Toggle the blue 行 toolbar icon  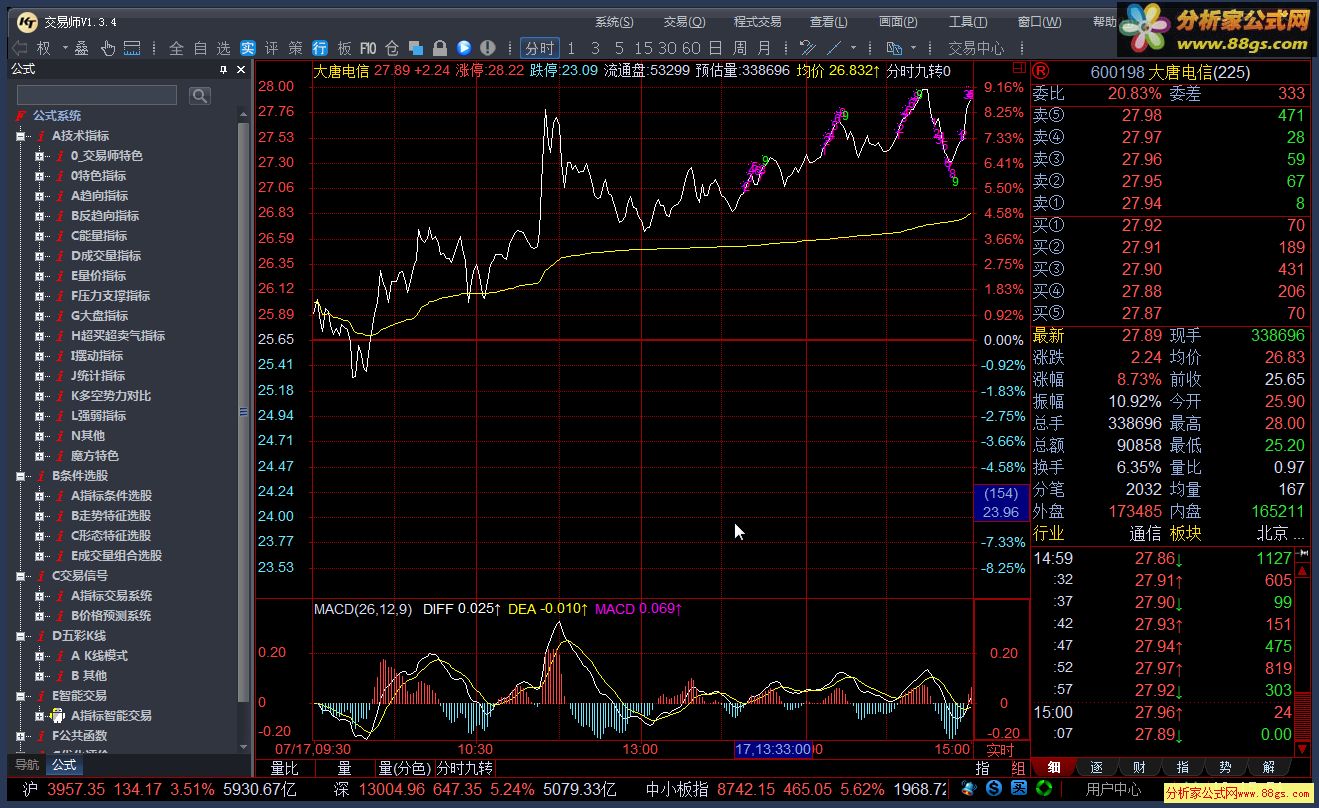pyautogui.click(x=320, y=48)
